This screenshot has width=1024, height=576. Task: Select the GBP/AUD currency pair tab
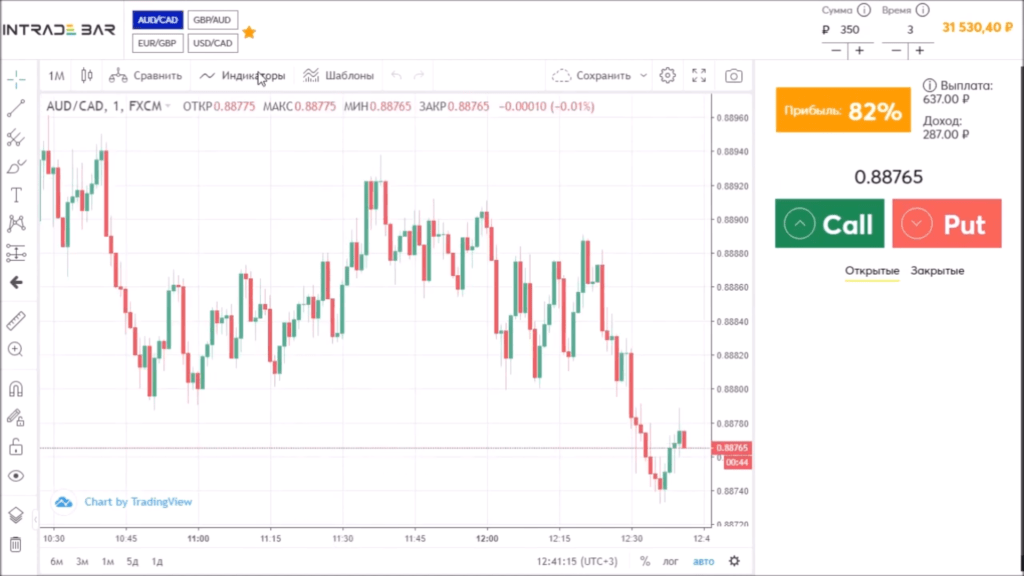[x=212, y=21]
